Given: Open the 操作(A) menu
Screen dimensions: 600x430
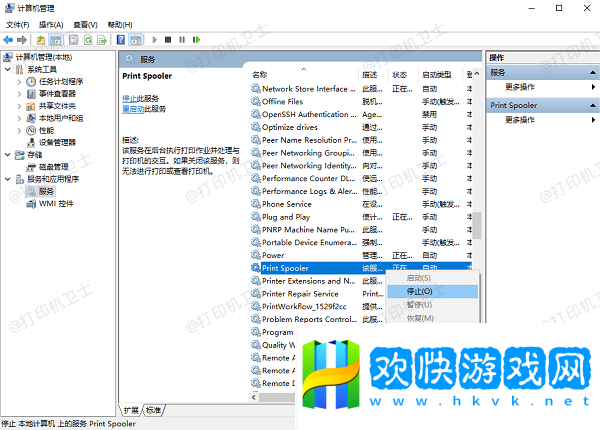Looking at the screenshot, I should 51,25.
